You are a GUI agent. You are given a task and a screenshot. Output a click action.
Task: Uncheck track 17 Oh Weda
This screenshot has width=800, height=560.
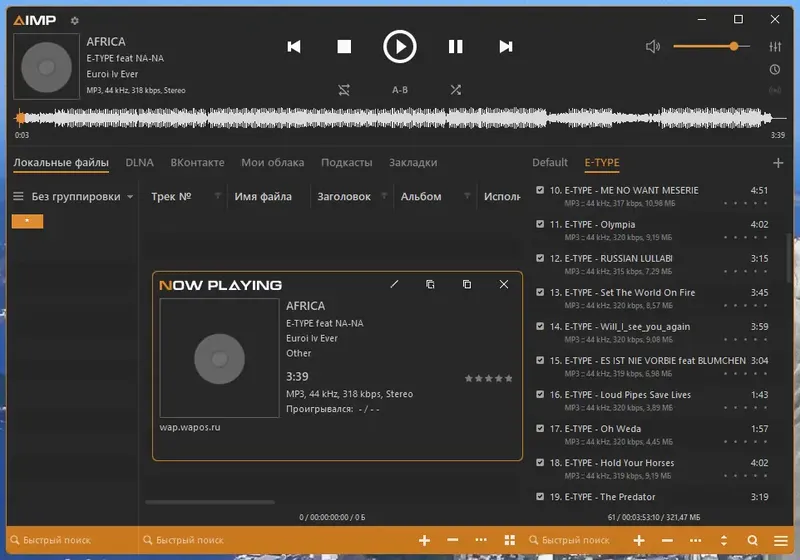point(540,428)
